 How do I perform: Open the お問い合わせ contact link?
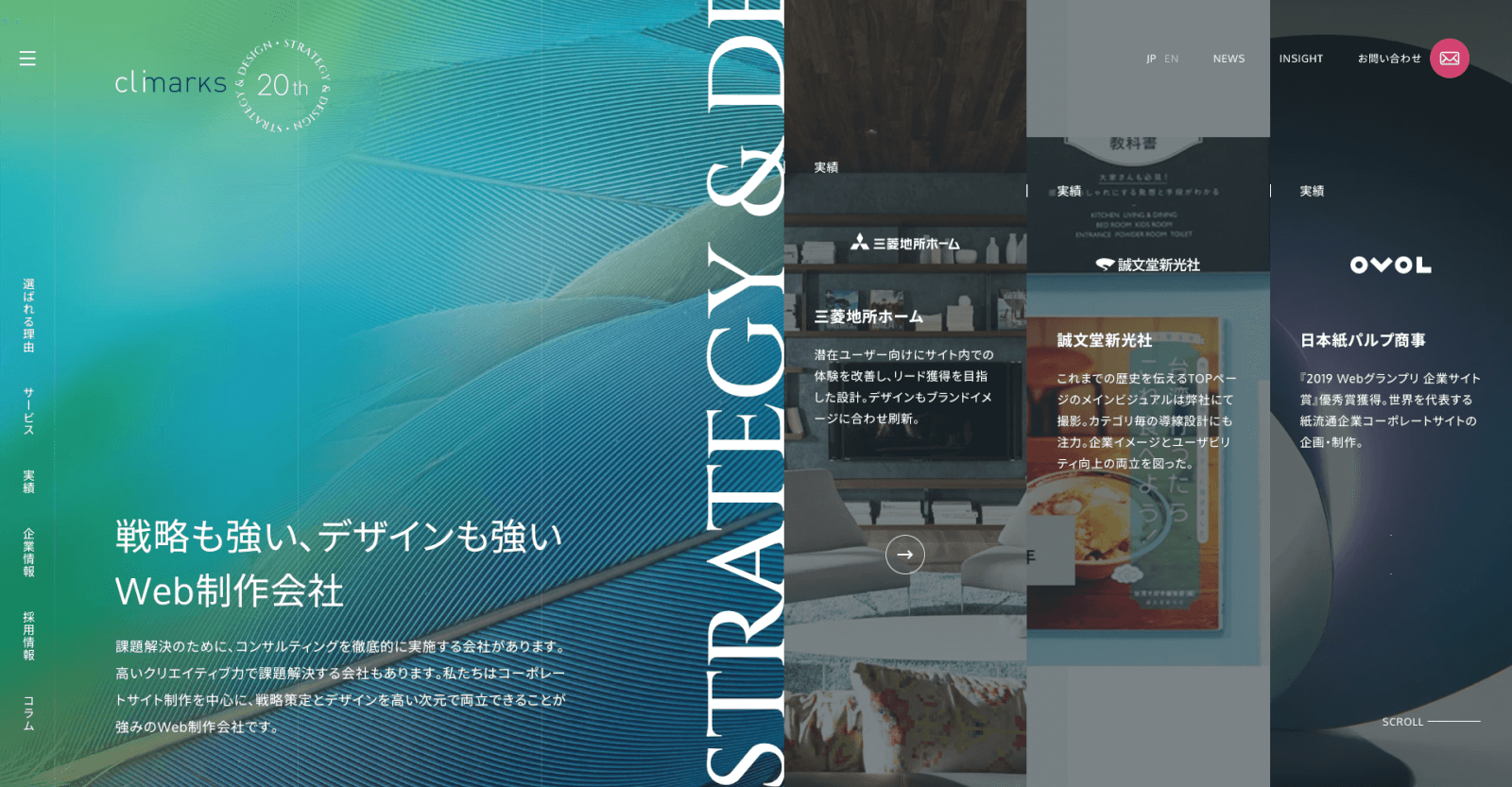(1389, 59)
